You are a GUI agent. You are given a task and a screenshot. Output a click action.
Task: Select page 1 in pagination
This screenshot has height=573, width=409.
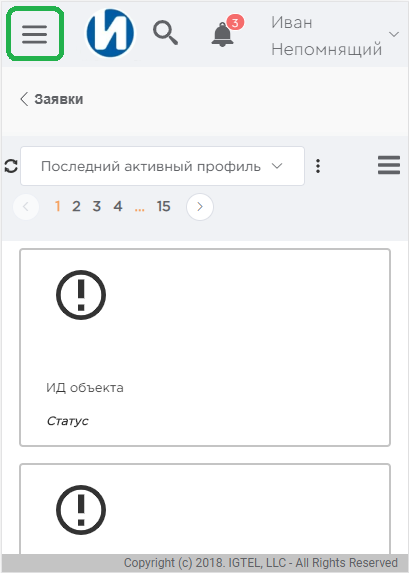tap(57, 206)
